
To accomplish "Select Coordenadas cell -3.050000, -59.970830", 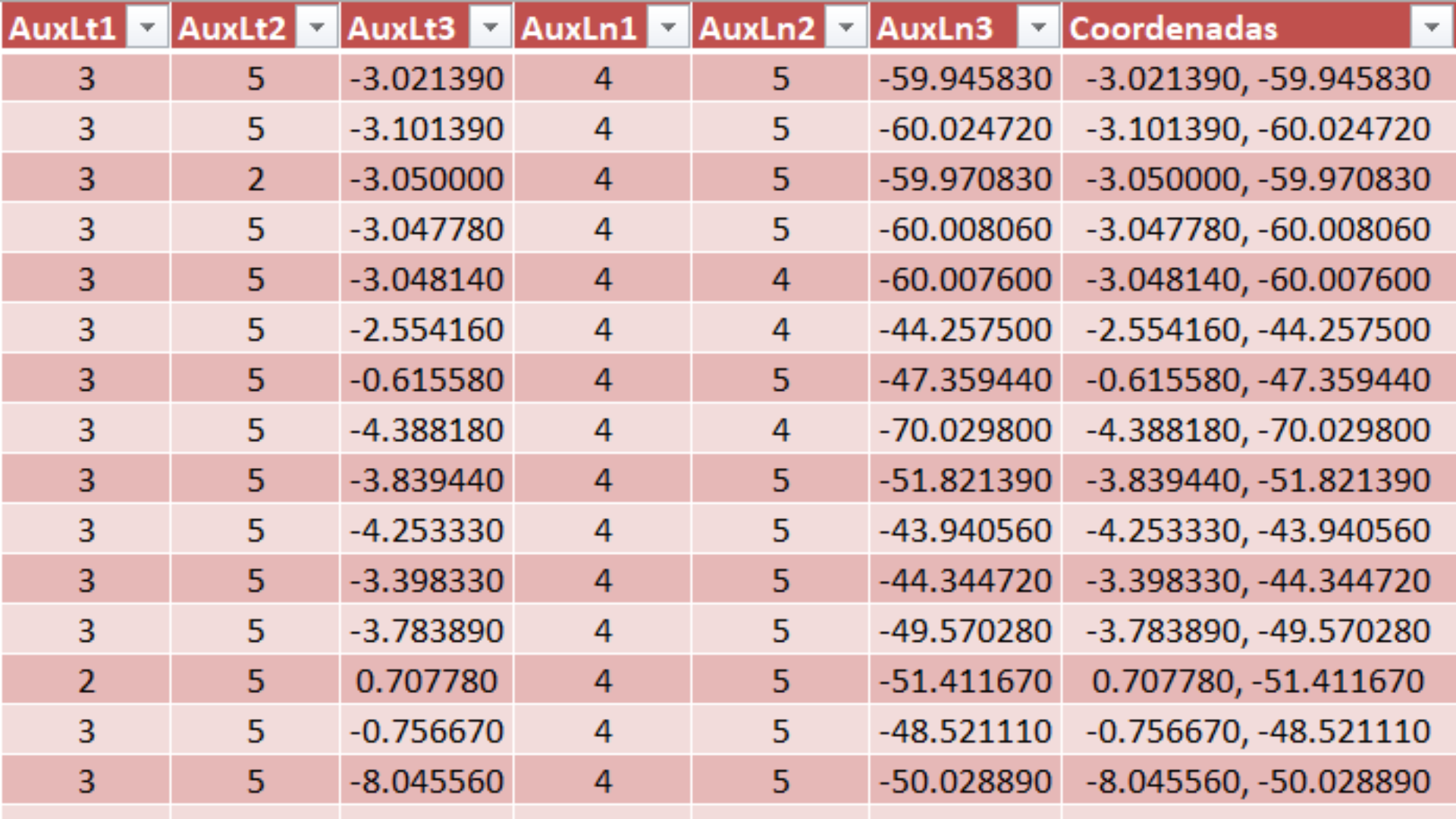I will [1257, 179].
